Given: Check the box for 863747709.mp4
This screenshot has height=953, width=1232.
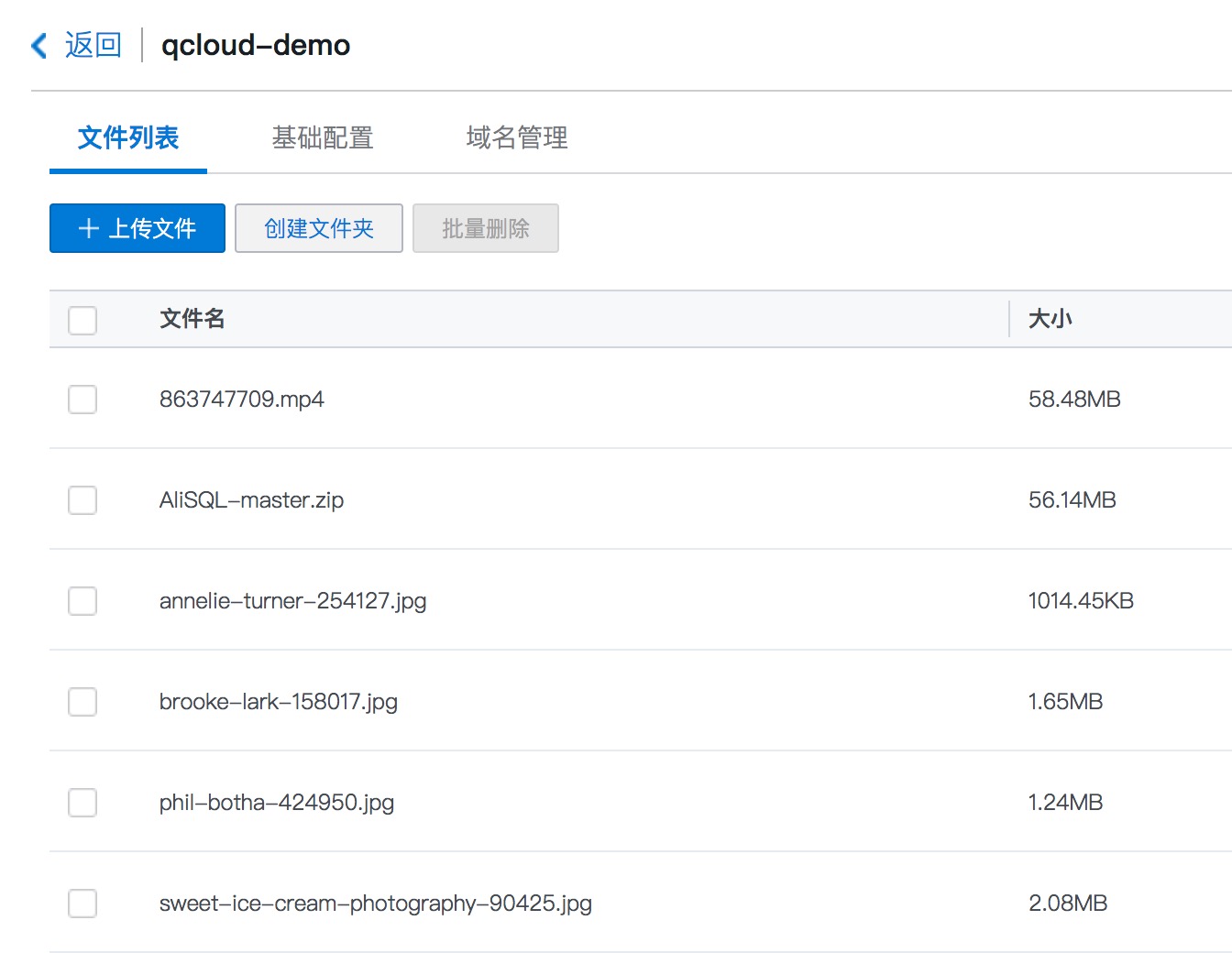Looking at the screenshot, I should click(82, 400).
